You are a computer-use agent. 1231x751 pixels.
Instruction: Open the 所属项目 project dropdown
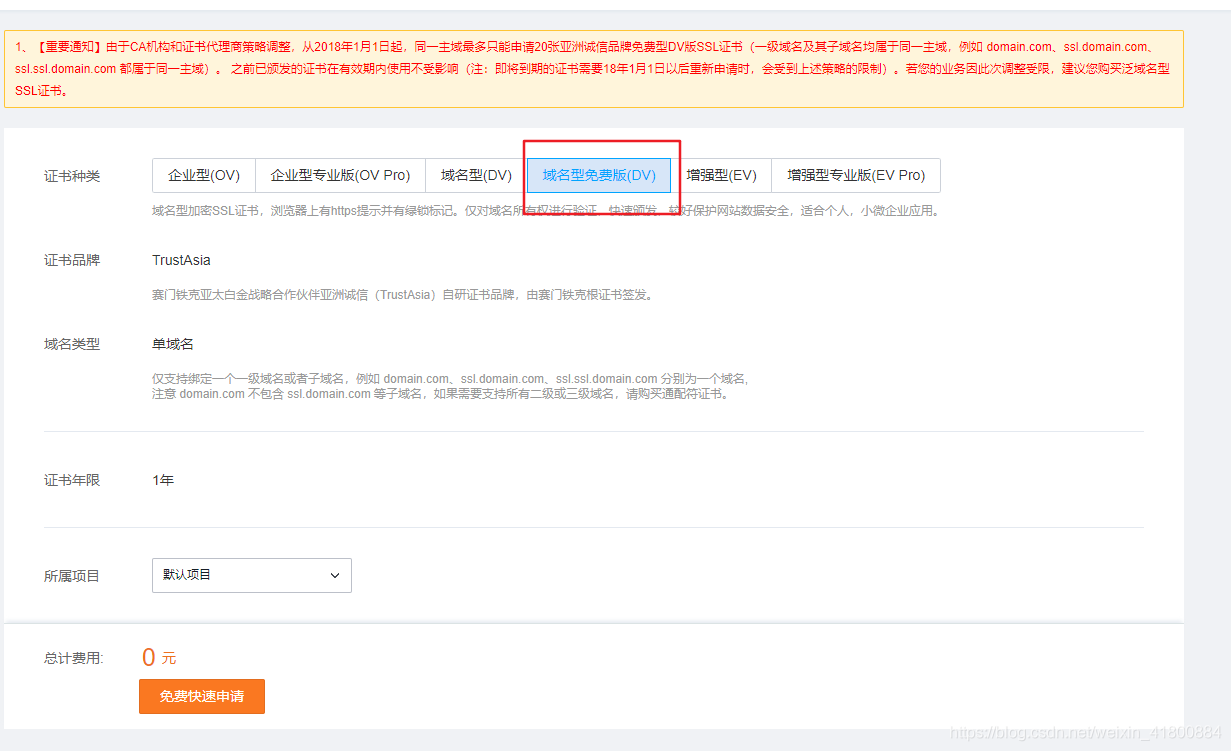251,575
